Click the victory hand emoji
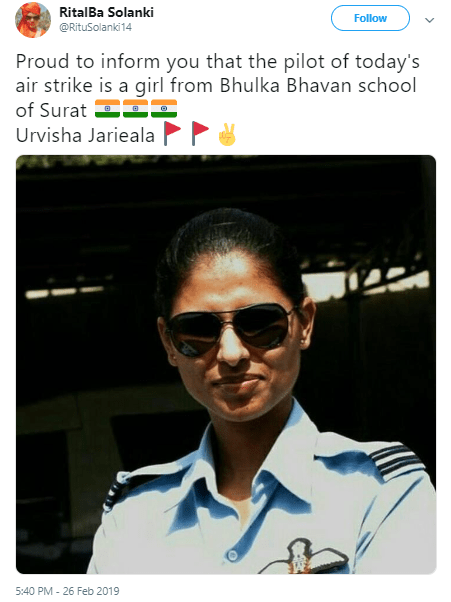This screenshot has height=602, width=451. 227,134
